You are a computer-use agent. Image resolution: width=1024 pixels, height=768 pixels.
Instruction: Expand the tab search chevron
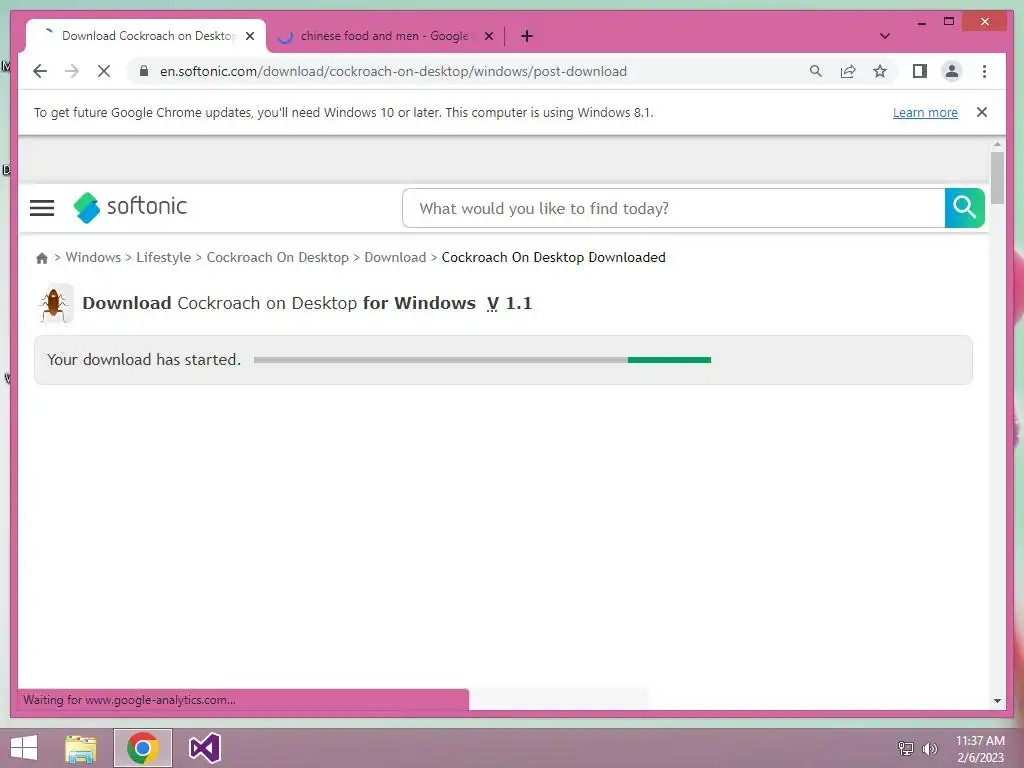click(x=884, y=36)
